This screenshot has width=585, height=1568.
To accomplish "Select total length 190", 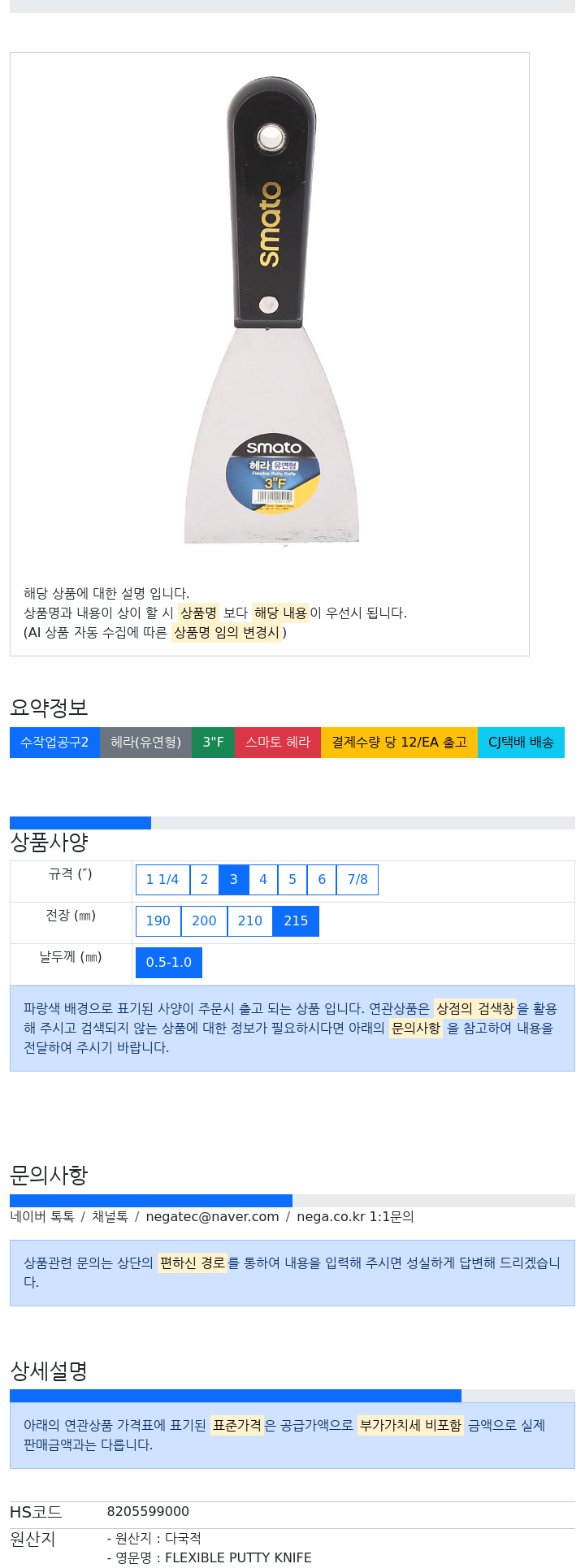I will (x=158, y=921).
